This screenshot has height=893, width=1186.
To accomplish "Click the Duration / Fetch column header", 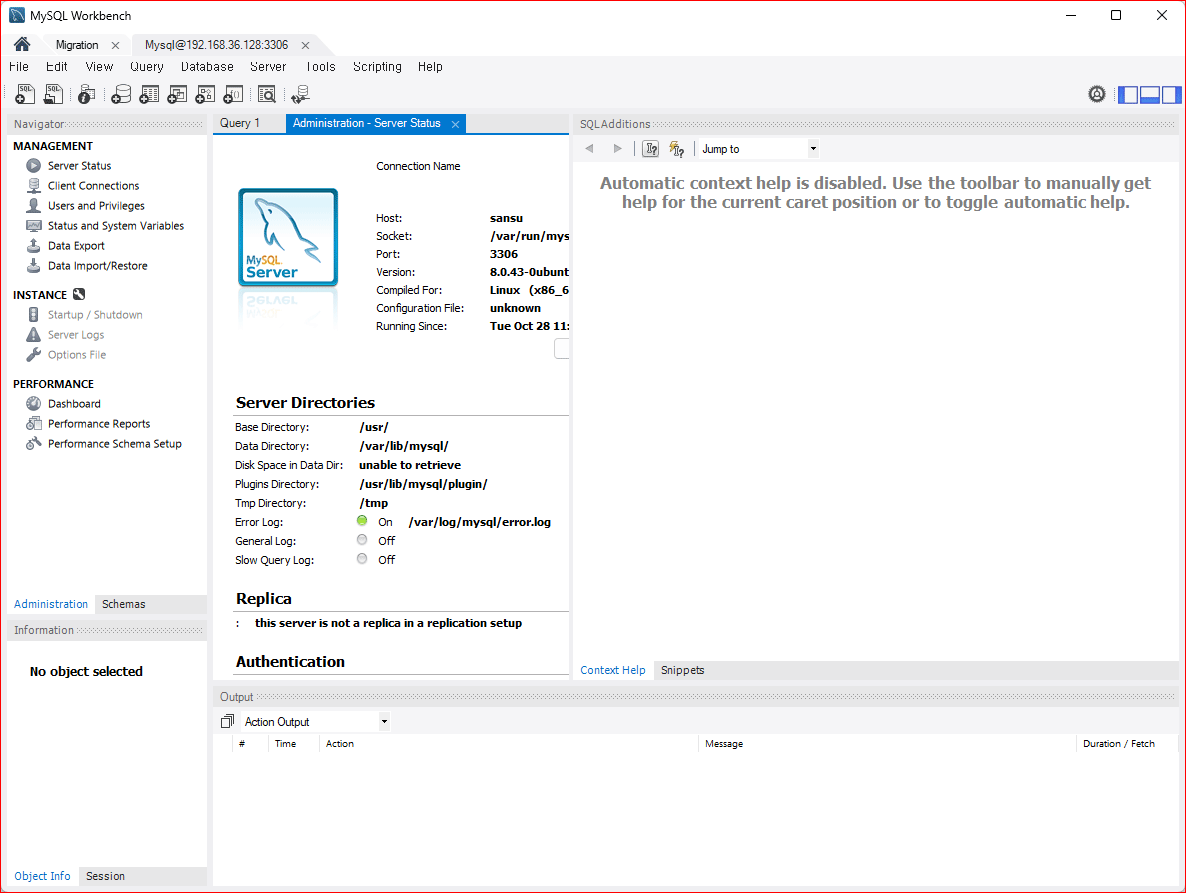I will pos(1119,743).
